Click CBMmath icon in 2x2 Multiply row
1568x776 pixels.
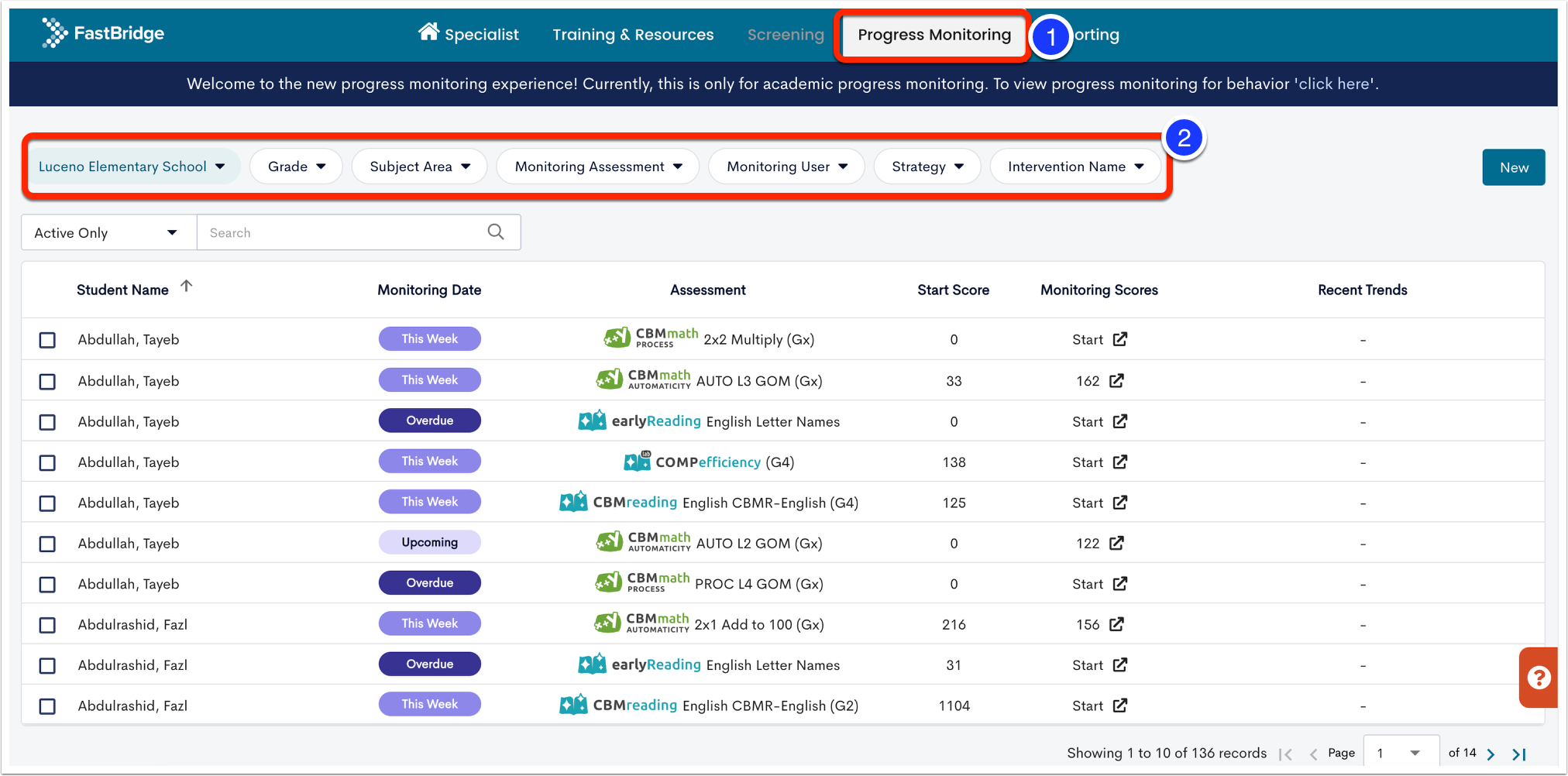coord(617,338)
